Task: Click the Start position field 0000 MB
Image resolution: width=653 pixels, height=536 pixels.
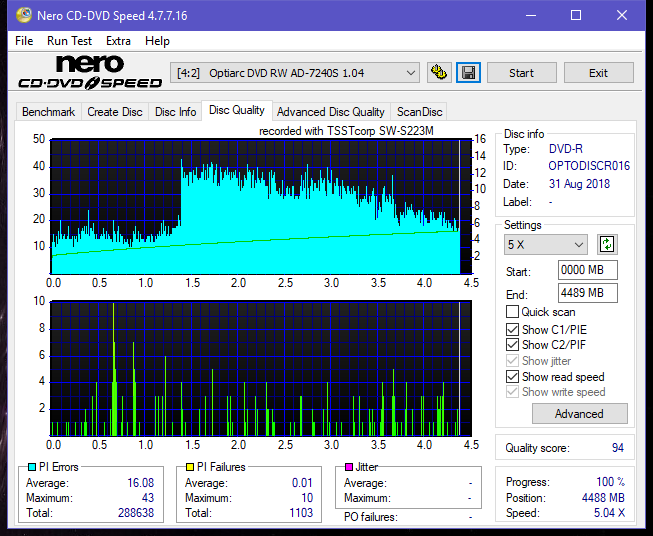Action: (588, 270)
